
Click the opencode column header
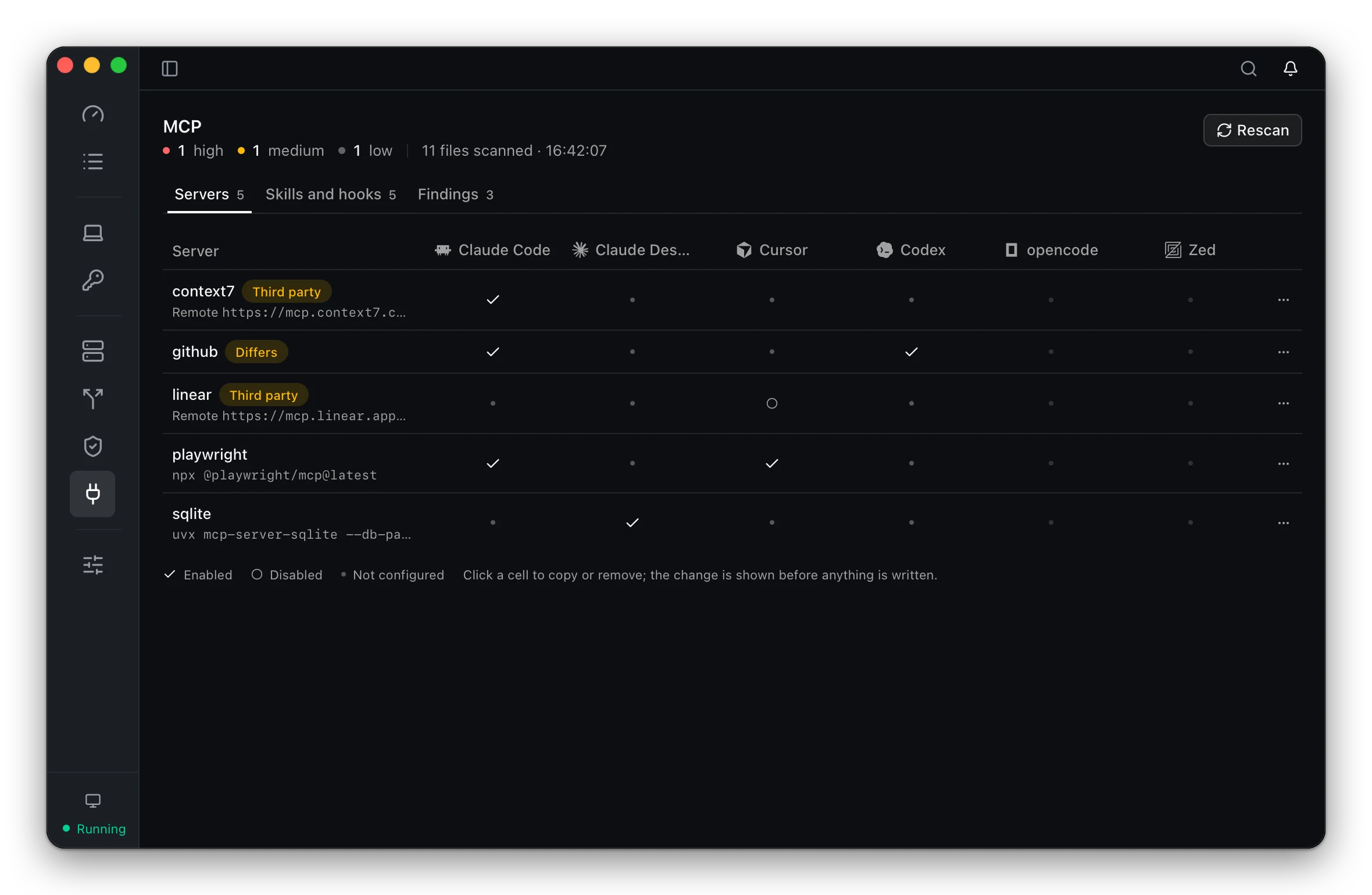point(1051,250)
